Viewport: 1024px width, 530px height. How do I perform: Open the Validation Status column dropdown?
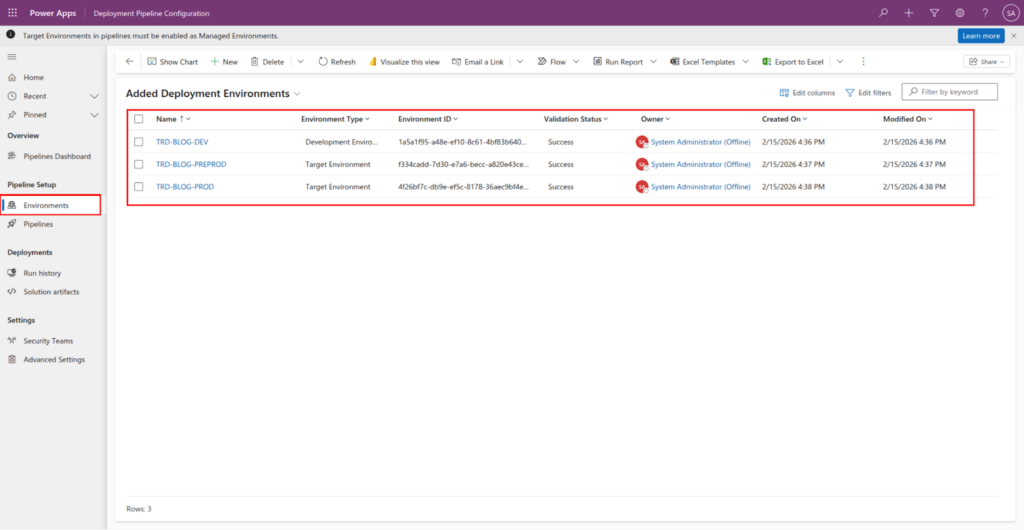(x=607, y=119)
